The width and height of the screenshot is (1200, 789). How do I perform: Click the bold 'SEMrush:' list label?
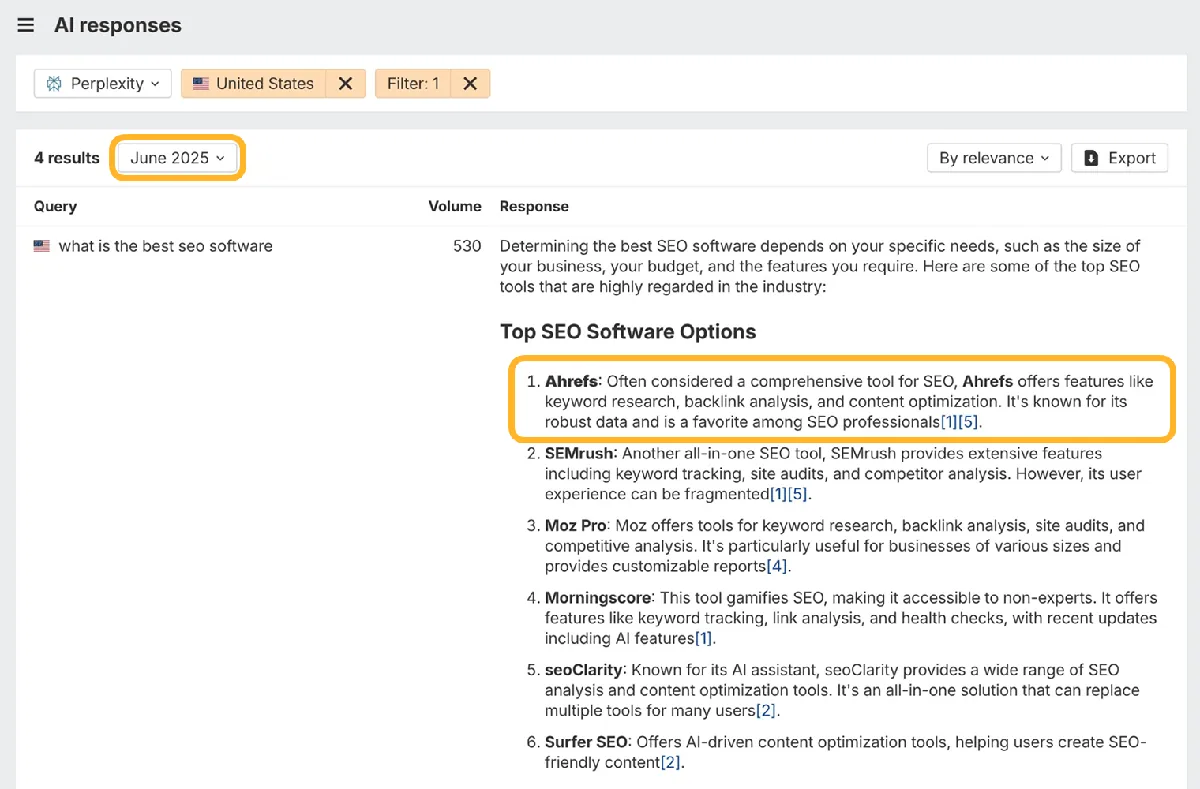point(581,453)
